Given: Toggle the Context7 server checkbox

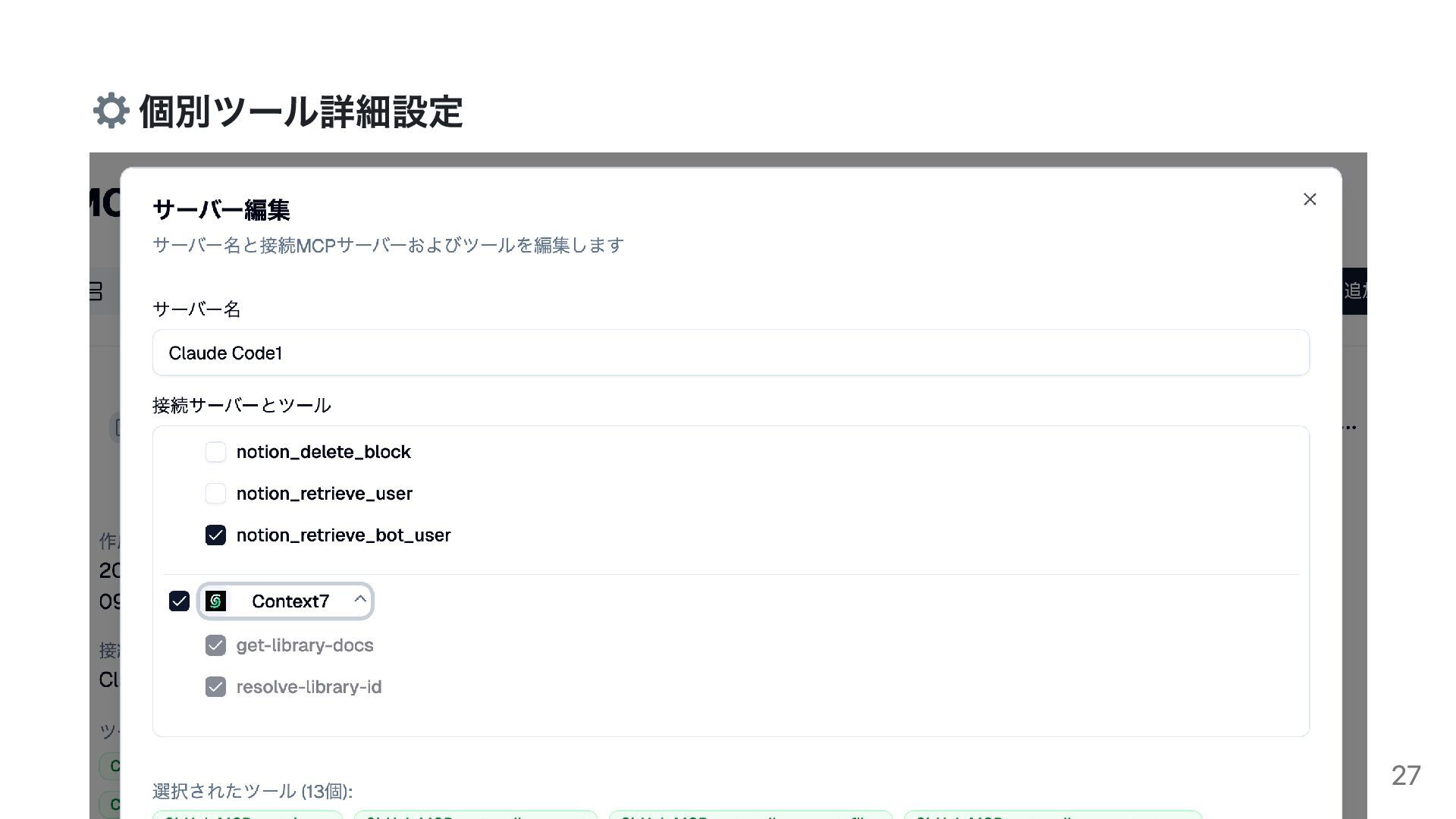Looking at the screenshot, I should point(179,601).
